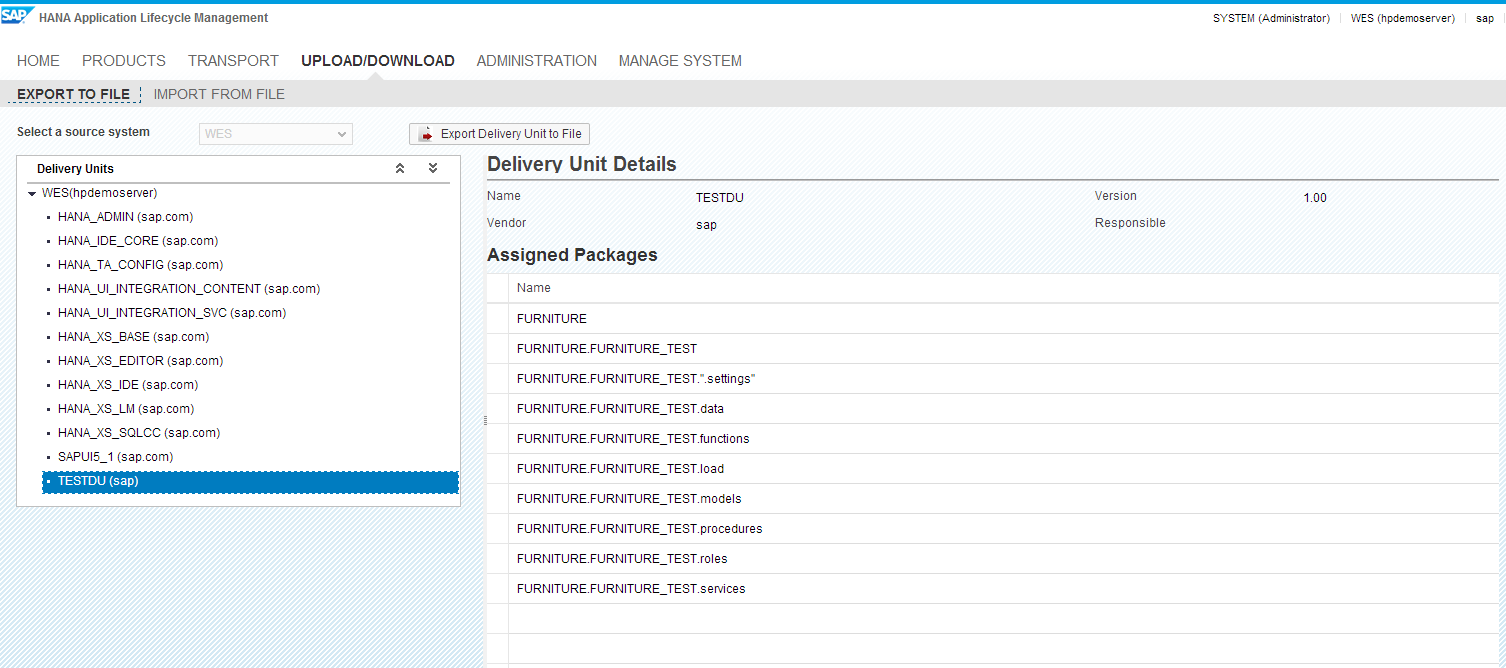Select HANA_TA_CONFIG (sap.com) delivery unit
This screenshot has width=1506, height=668.
point(140,265)
